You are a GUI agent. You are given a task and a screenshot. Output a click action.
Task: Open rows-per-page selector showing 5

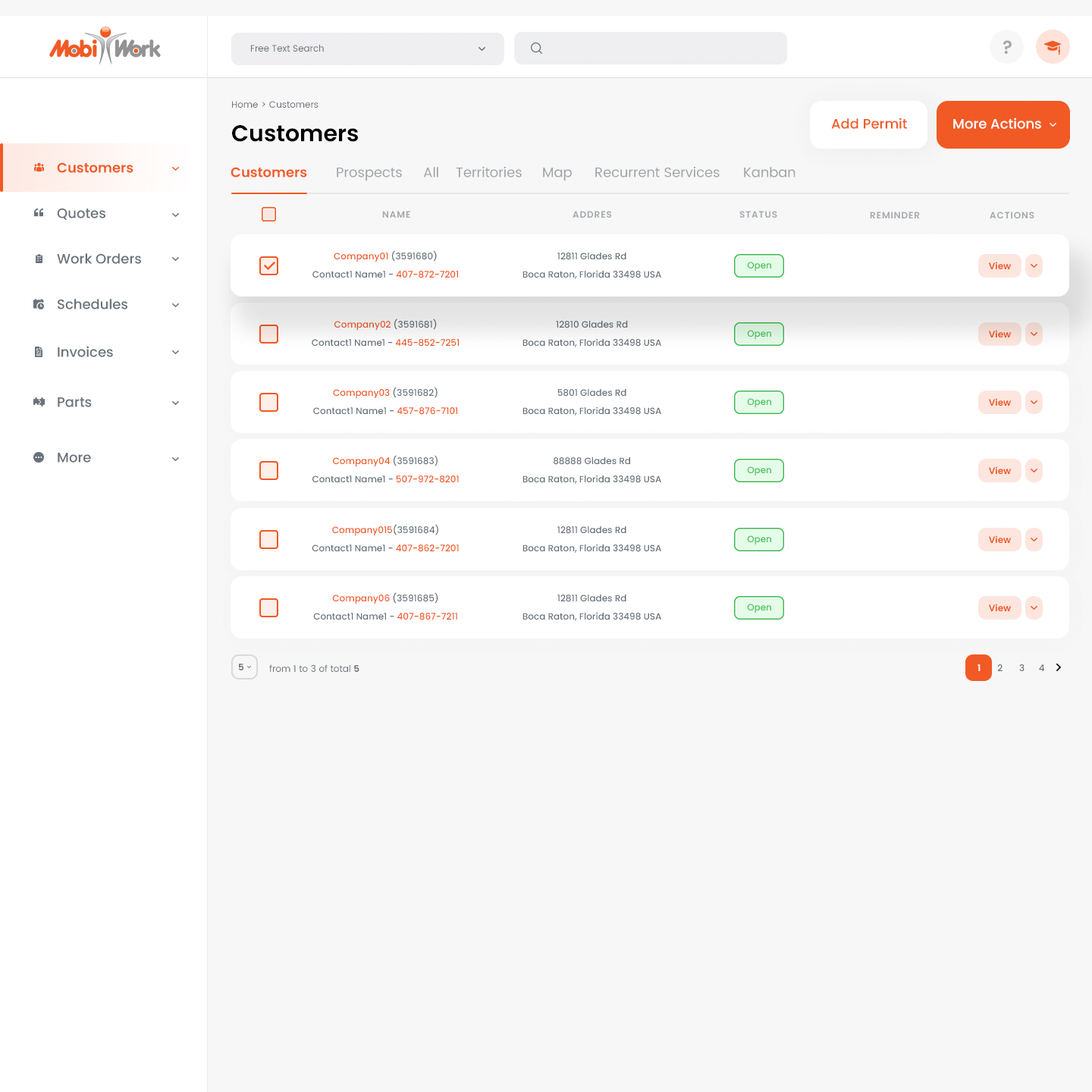[x=244, y=667]
